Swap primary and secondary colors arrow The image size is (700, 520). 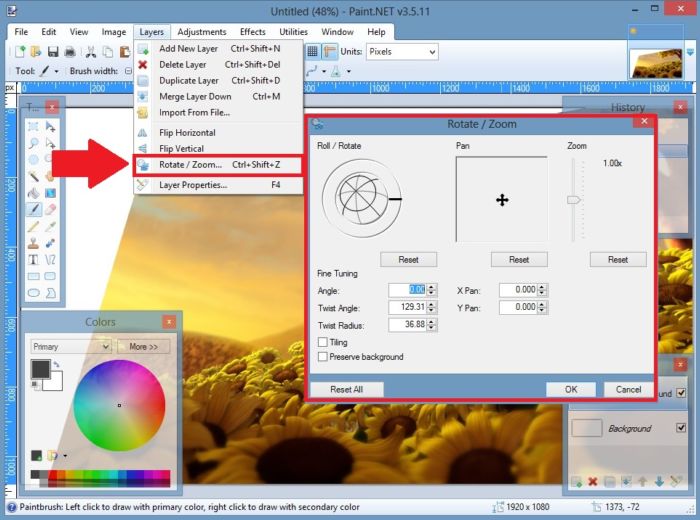coord(56,365)
